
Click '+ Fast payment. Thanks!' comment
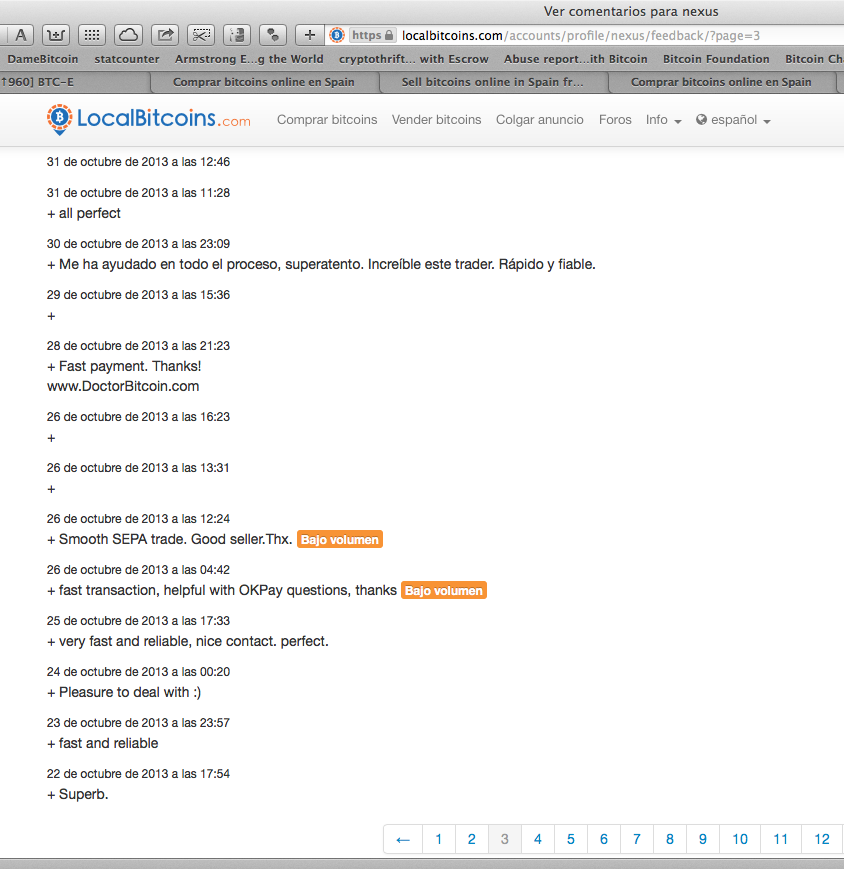coord(124,366)
